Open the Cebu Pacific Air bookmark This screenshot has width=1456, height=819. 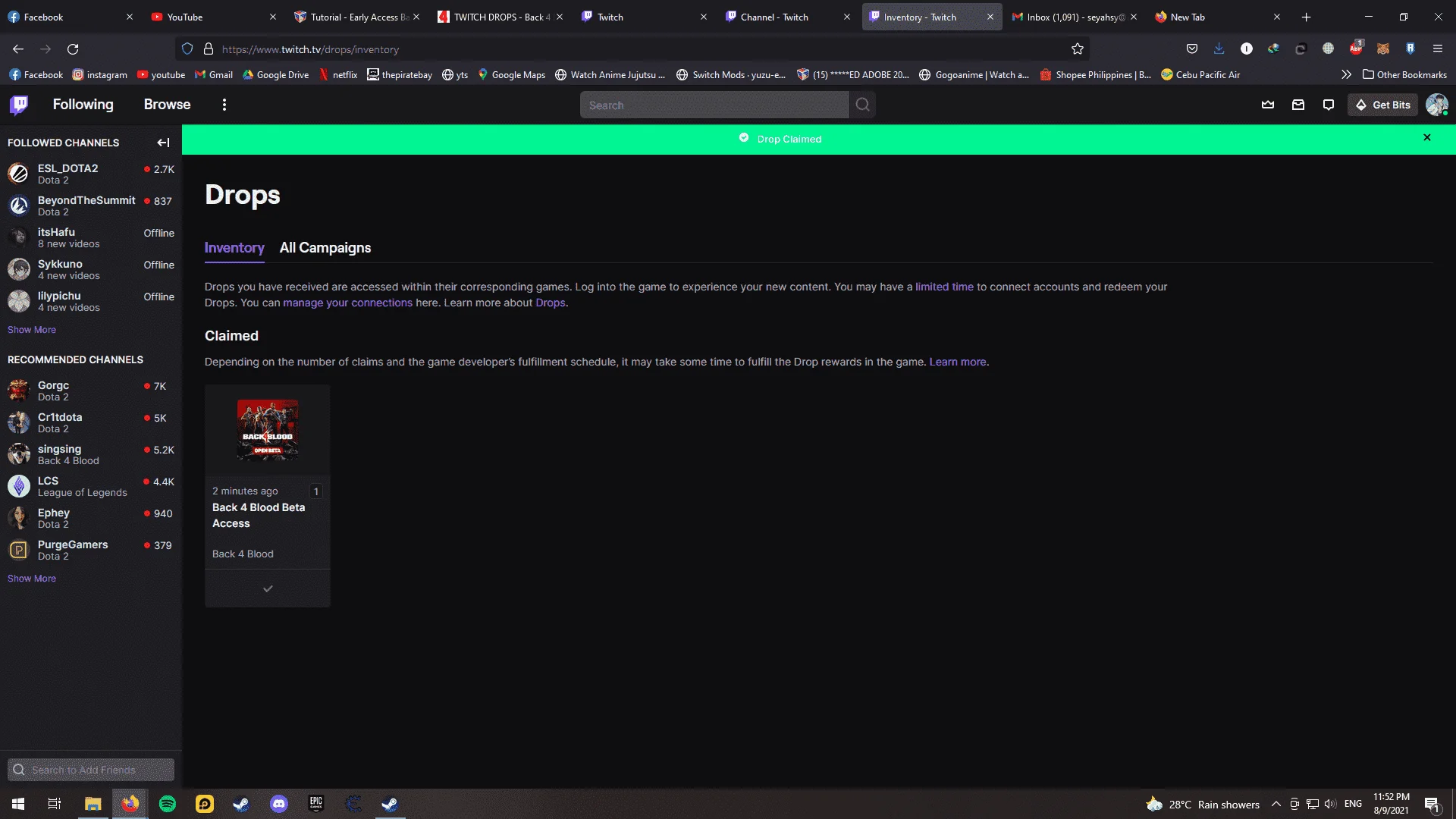click(x=1200, y=74)
